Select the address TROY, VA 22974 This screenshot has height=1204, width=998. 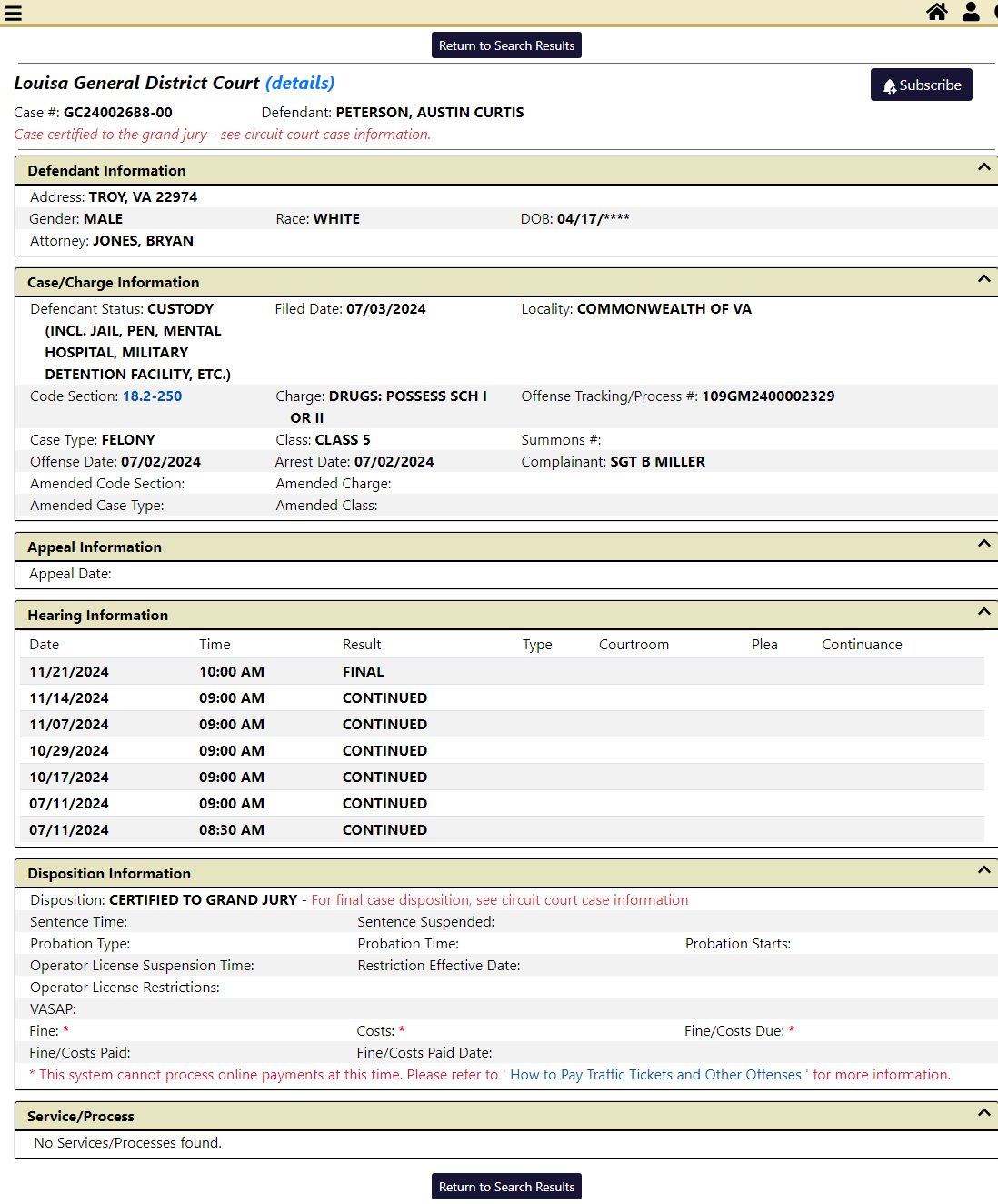(x=143, y=197)
